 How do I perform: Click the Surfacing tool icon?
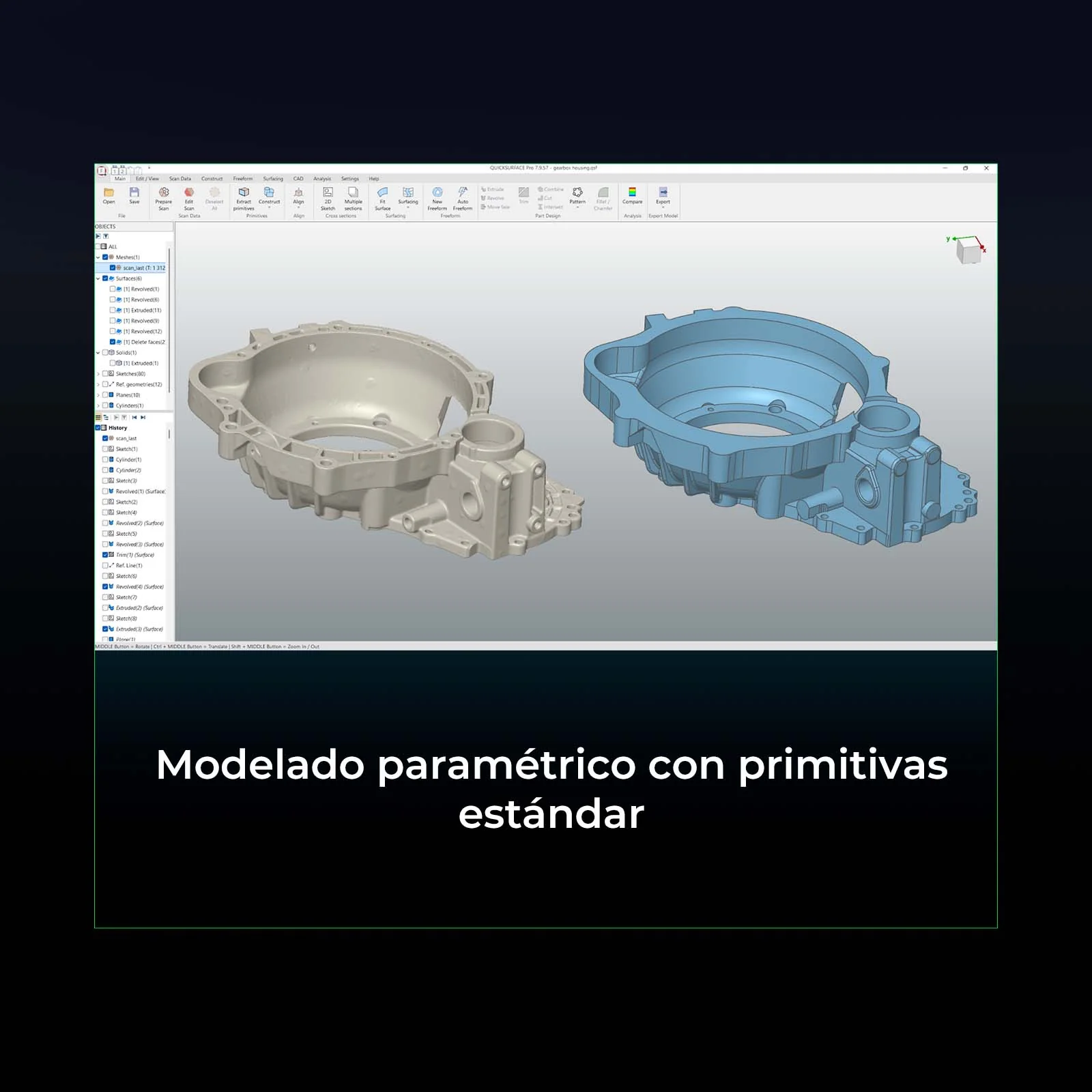(x=408, y=192)
